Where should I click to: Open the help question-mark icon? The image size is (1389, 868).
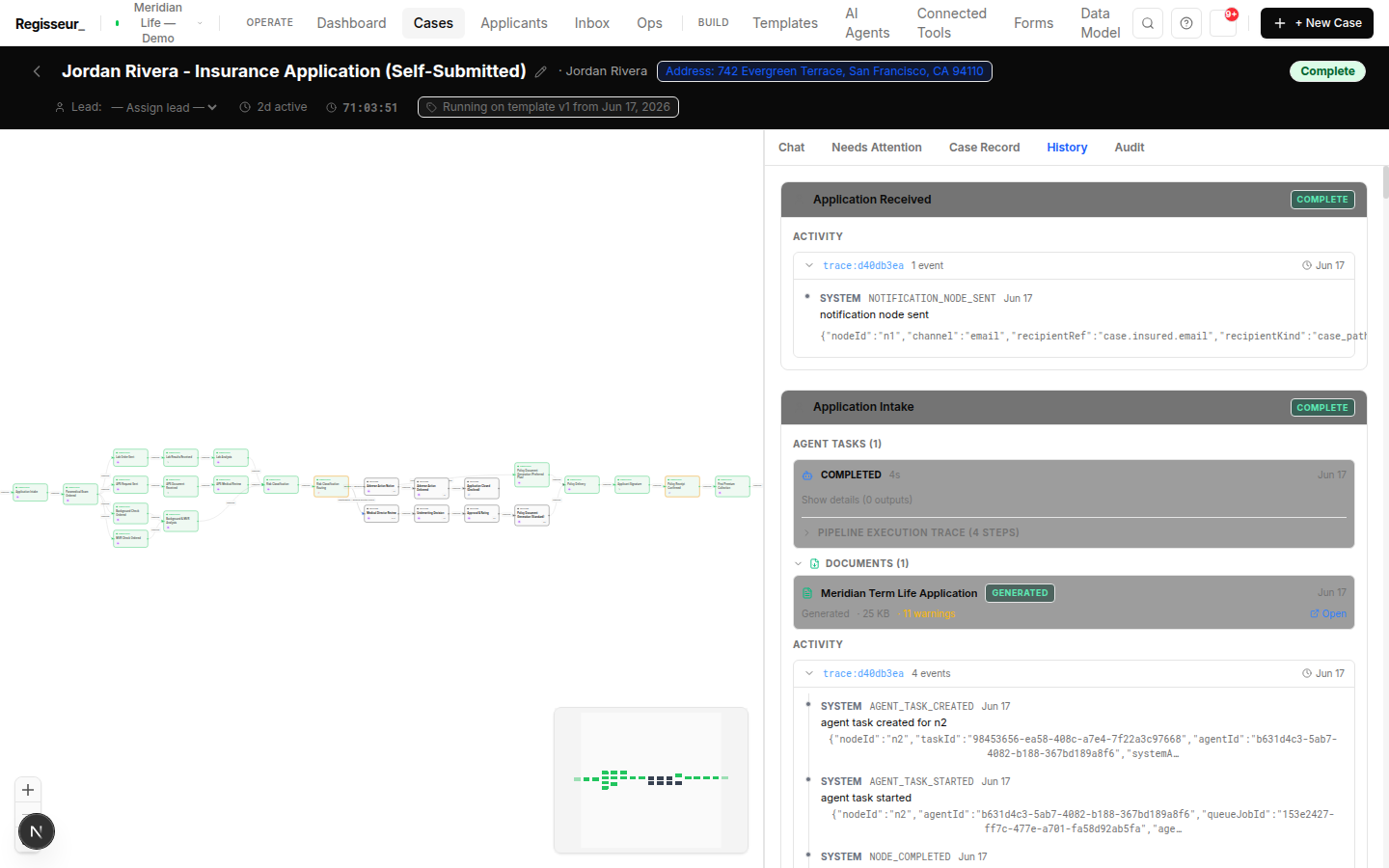click(1186, 23)
